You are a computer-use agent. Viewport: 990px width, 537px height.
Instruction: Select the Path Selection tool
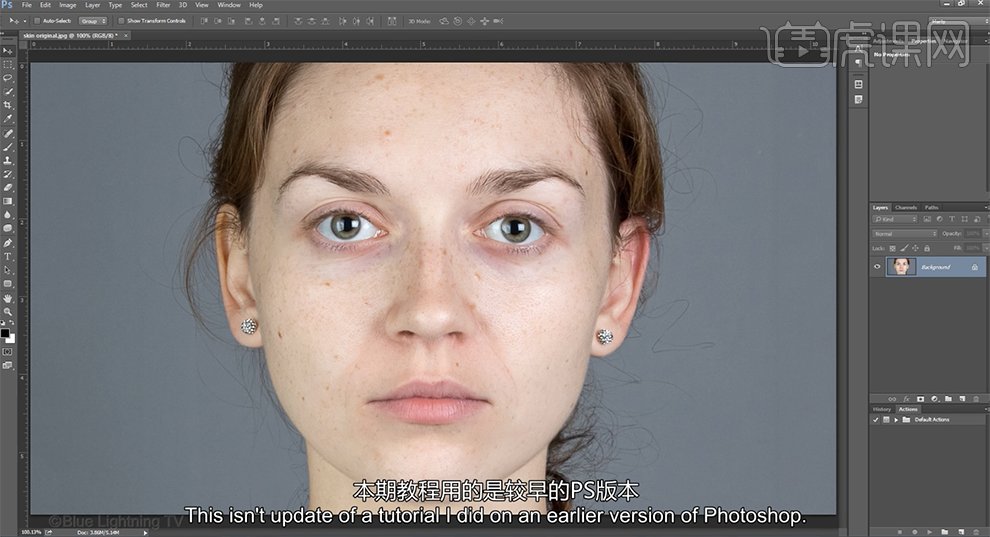click(x=8, y=270)
